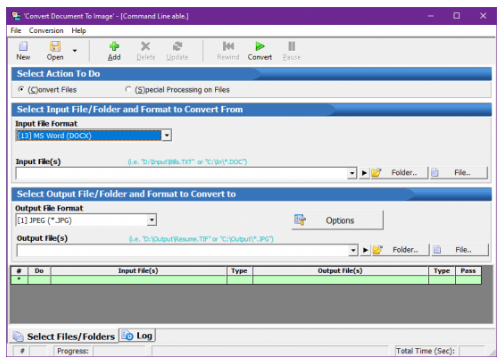Select (S)pecial Processing on Files option
Image resolution: width=503 pixels, height=363 pixels.
coord(128,89)
